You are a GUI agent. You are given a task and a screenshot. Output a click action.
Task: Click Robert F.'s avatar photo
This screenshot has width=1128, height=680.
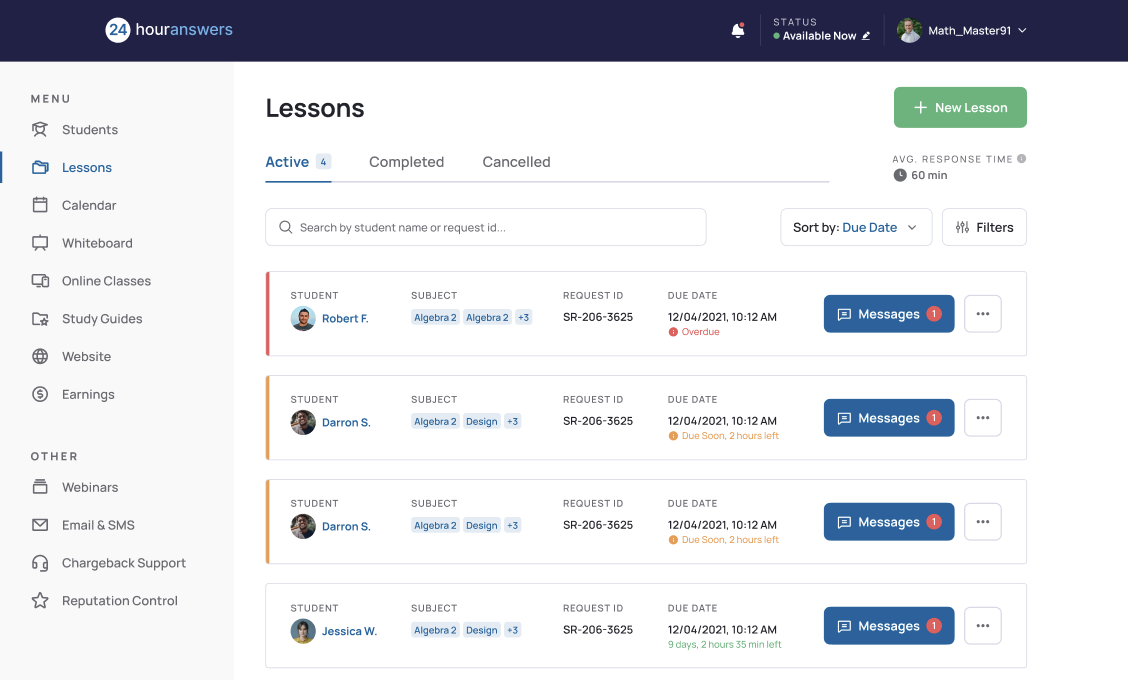click(303, 318)
